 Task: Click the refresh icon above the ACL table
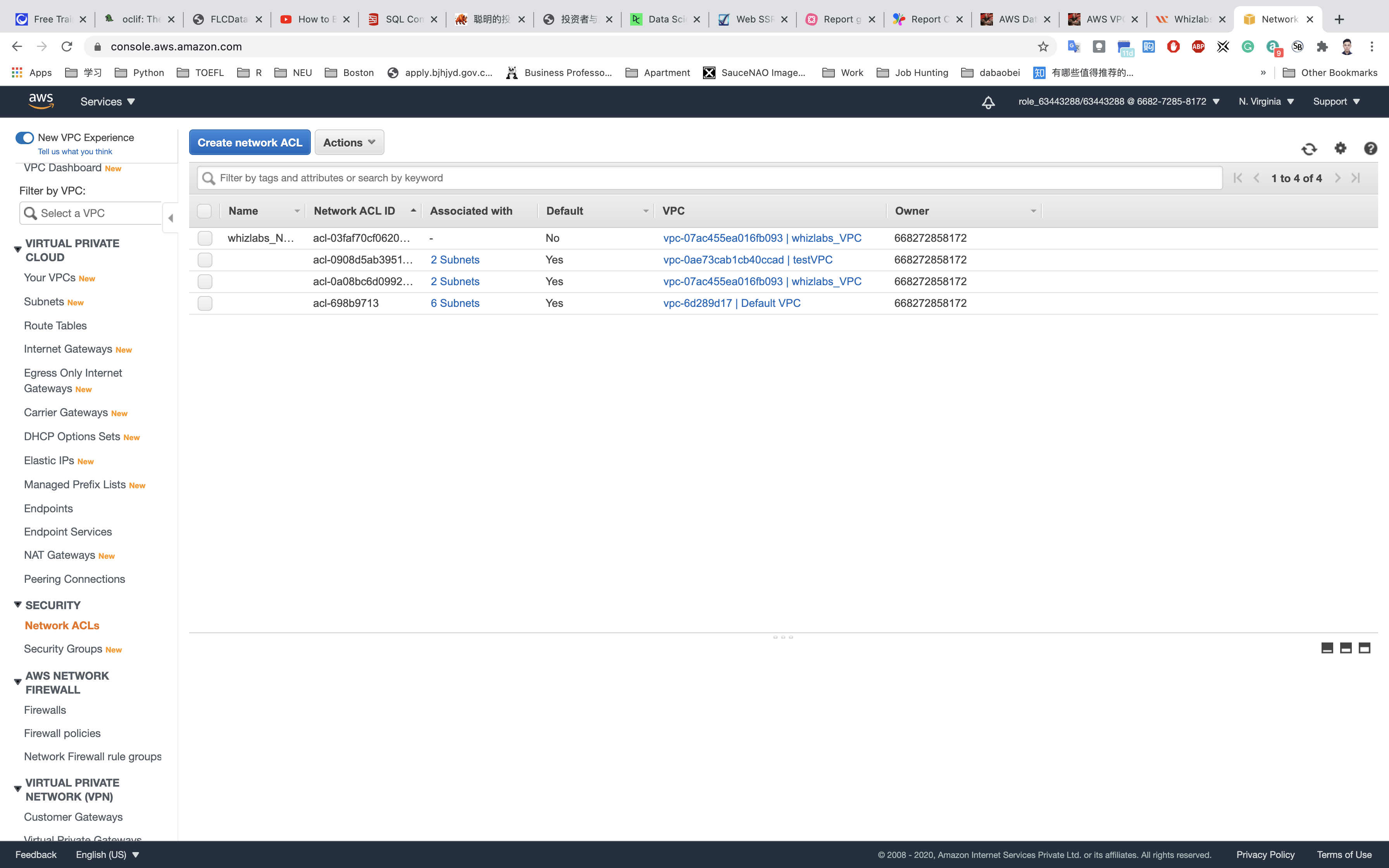point(1309,149)
